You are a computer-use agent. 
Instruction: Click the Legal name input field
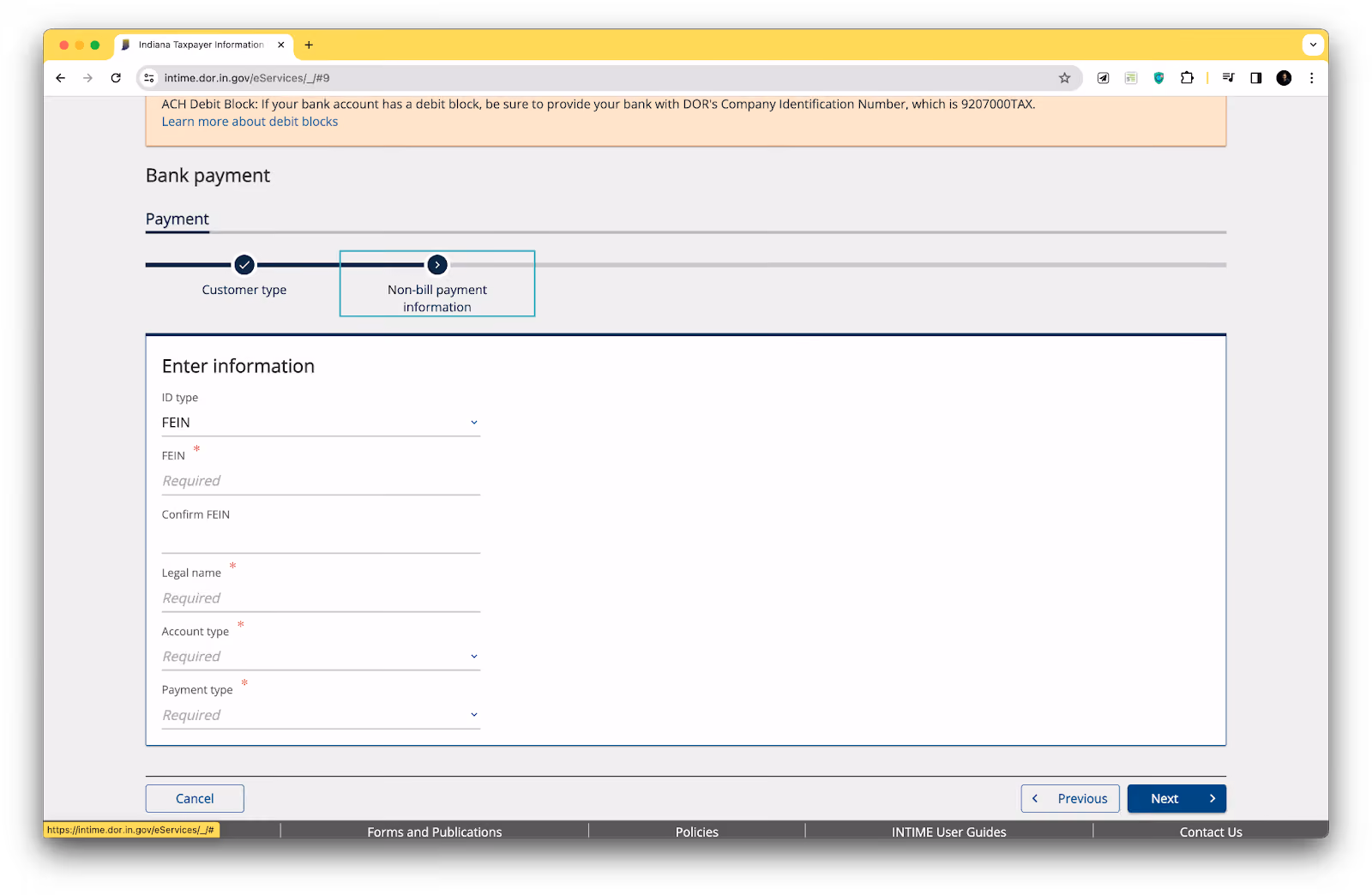pyautogui.click(x=321, y=598)
